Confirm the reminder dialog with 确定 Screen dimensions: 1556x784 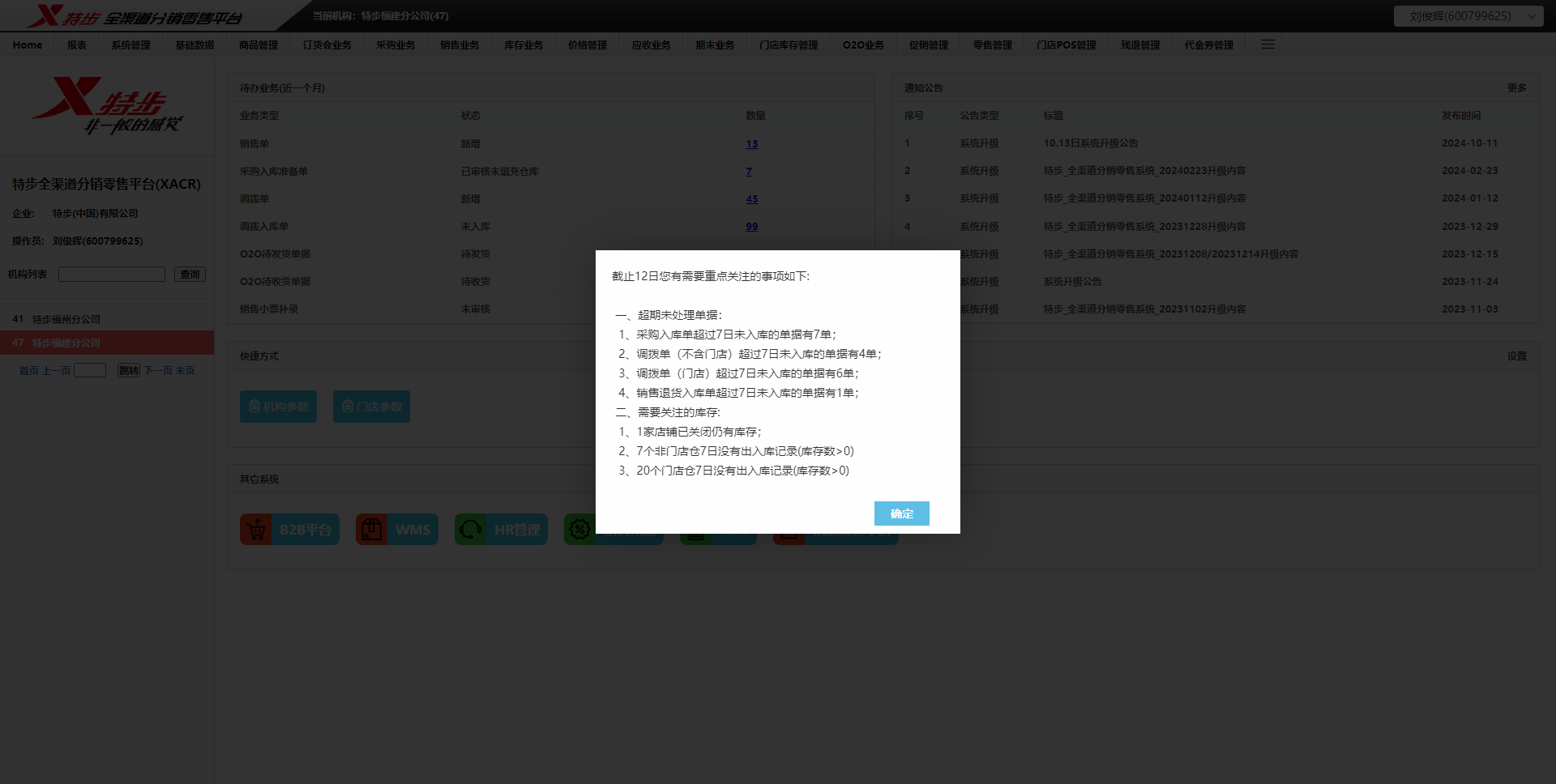pos(901,513)
